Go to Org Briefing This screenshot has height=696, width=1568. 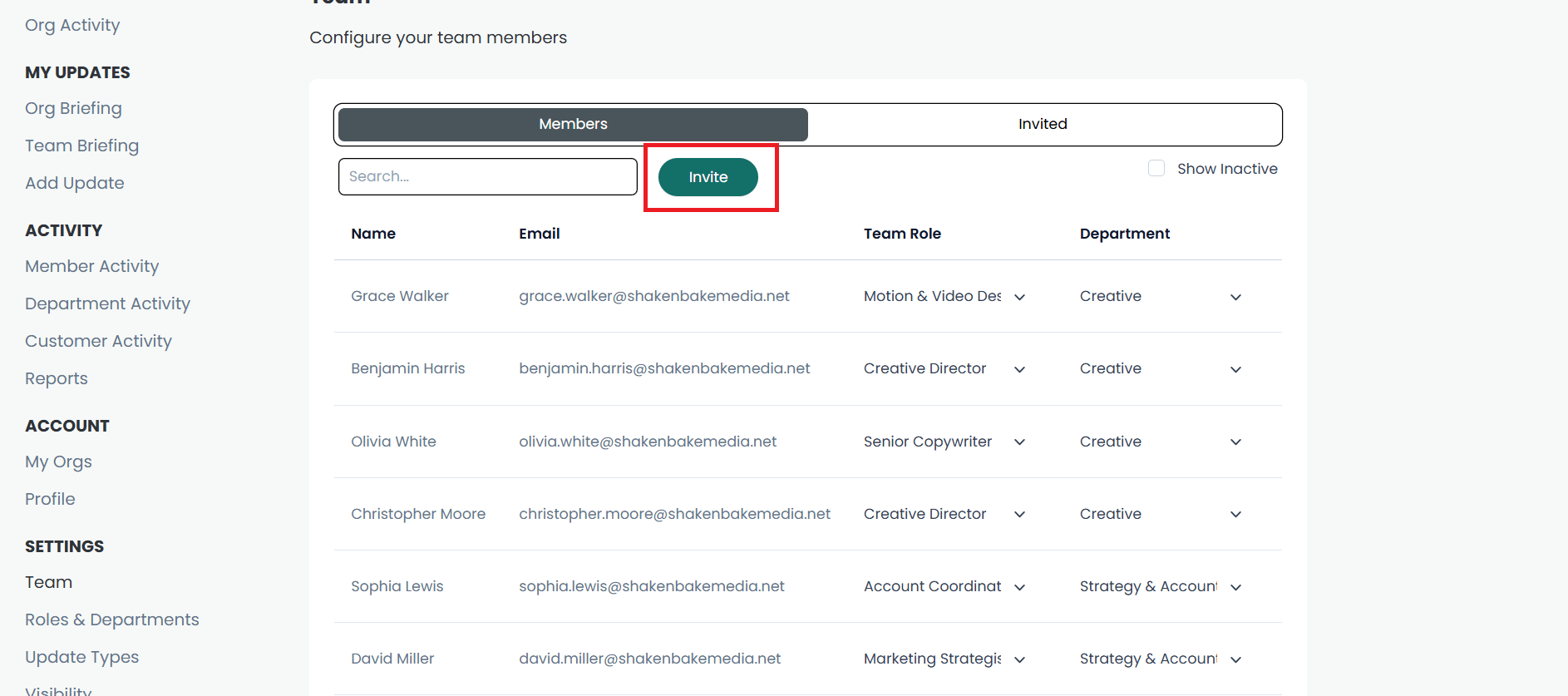coord(73,108)
